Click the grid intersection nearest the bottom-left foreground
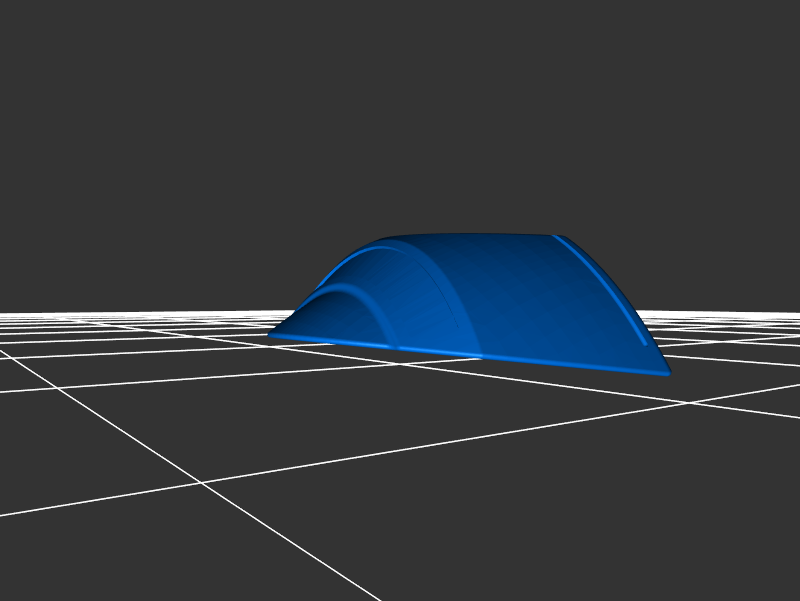Screen dimensions: 800x601 coord(202,483)
